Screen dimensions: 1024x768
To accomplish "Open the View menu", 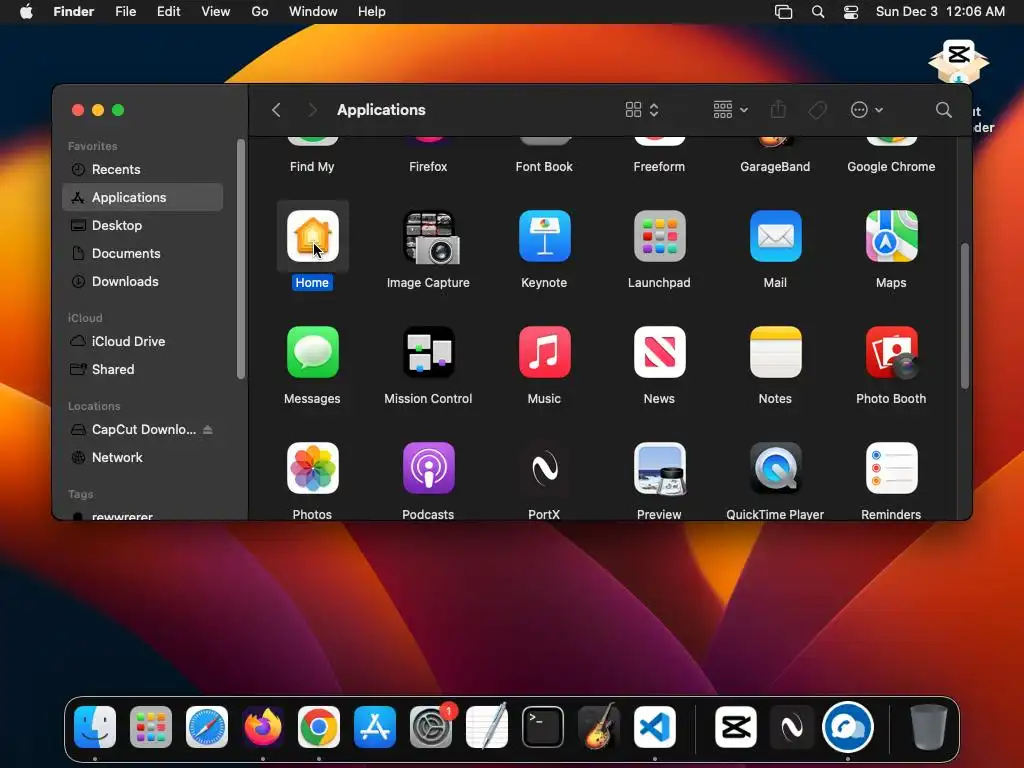I will tap(216, 12).
